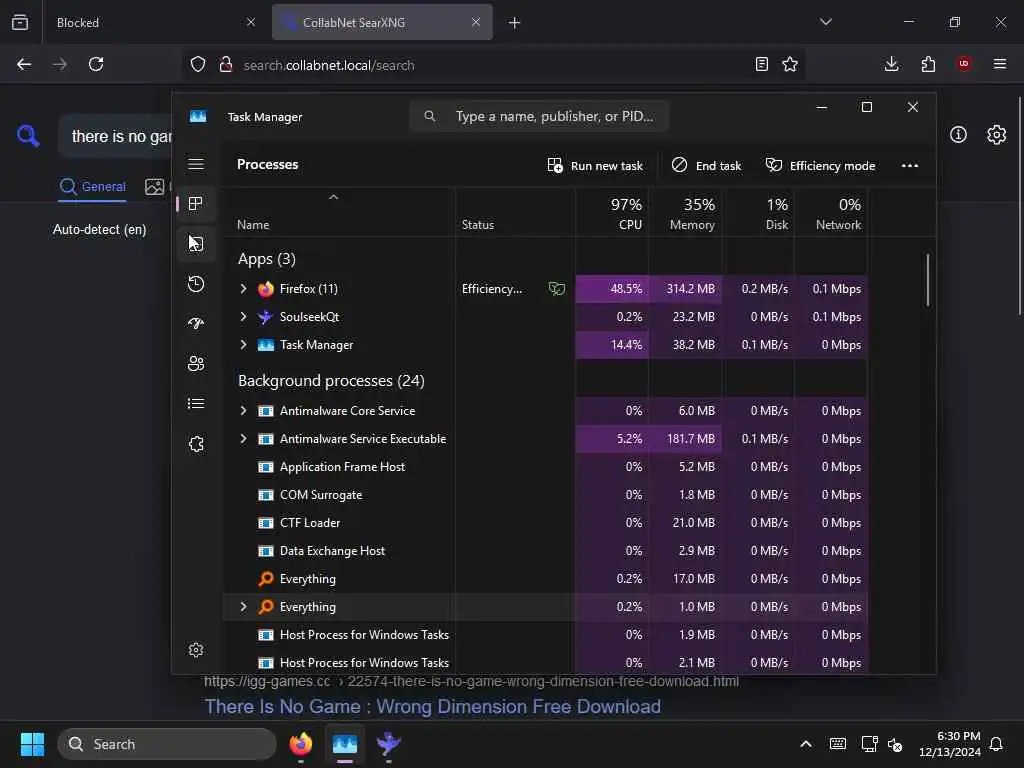Click Firefox efficiency mode leaf icon
Viewport: 1024px width, 768px height.
click(557, 289)
